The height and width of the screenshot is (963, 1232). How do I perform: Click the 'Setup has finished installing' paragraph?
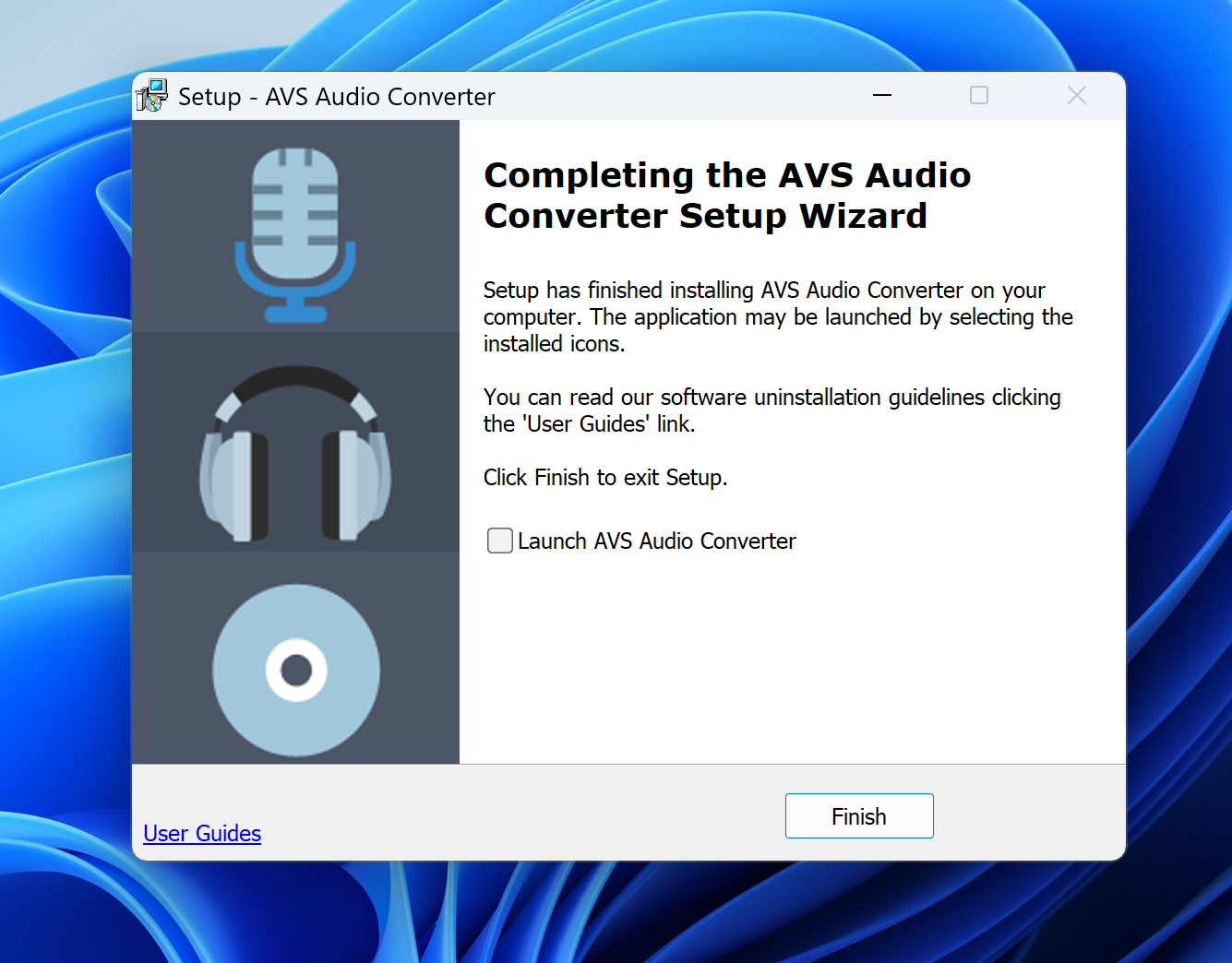coord(777,316)
